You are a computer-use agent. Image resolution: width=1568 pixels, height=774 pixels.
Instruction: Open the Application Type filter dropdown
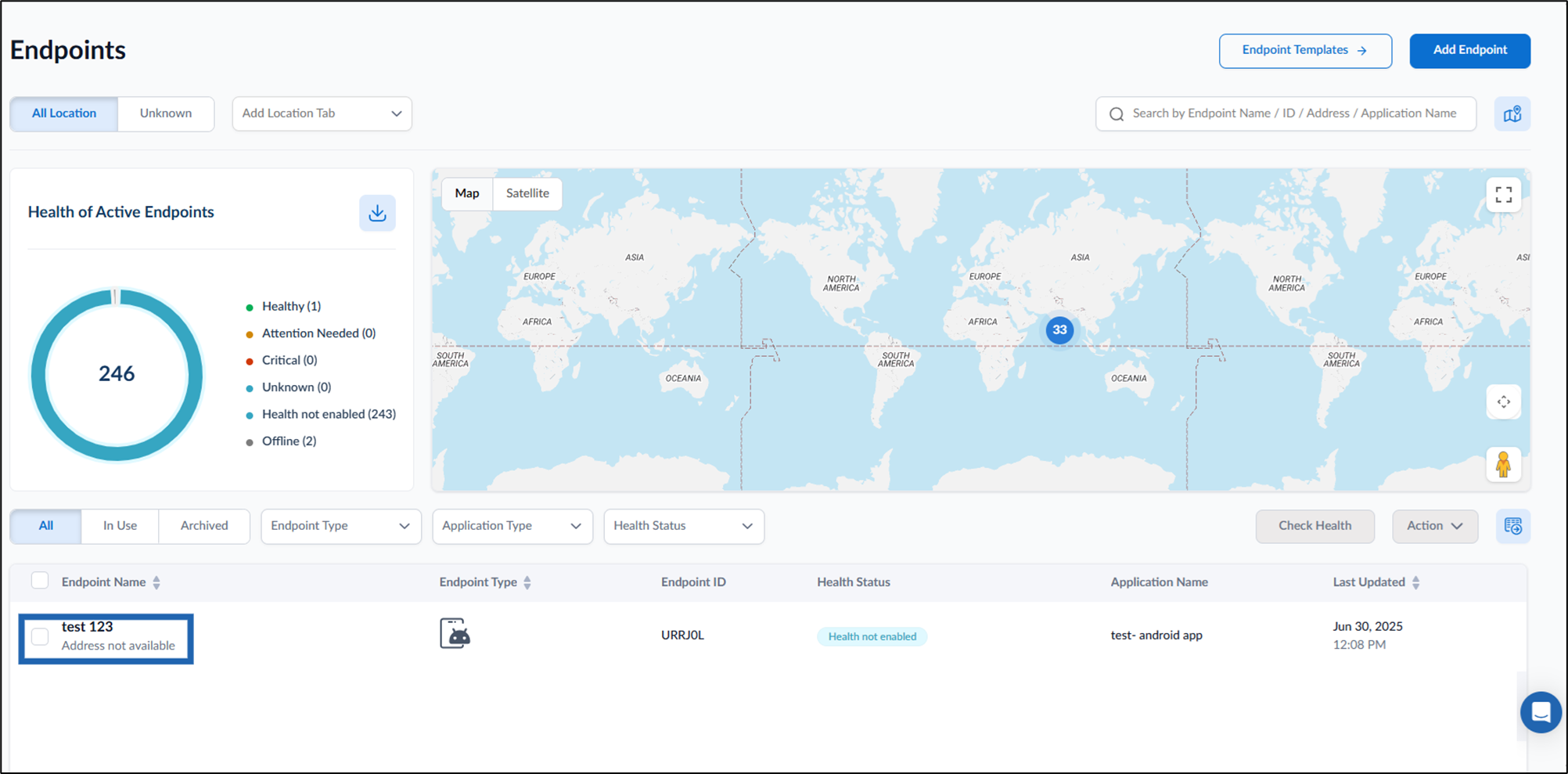point(512,526)
